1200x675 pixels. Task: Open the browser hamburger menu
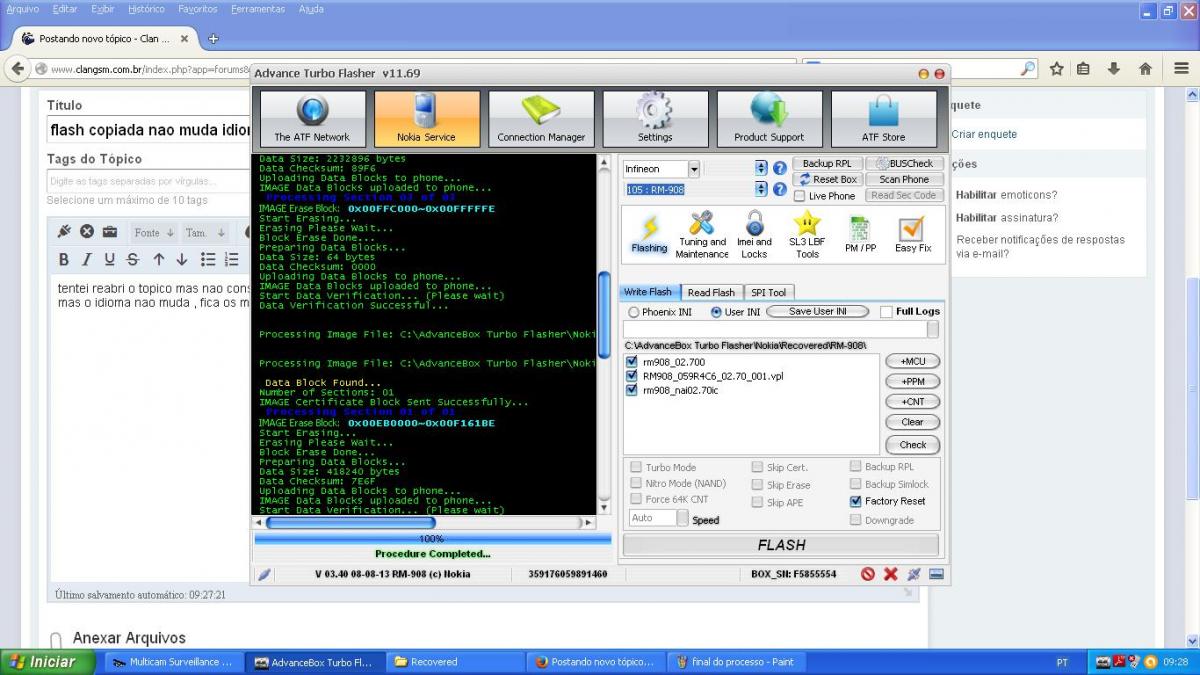[x=1179, y=69]
